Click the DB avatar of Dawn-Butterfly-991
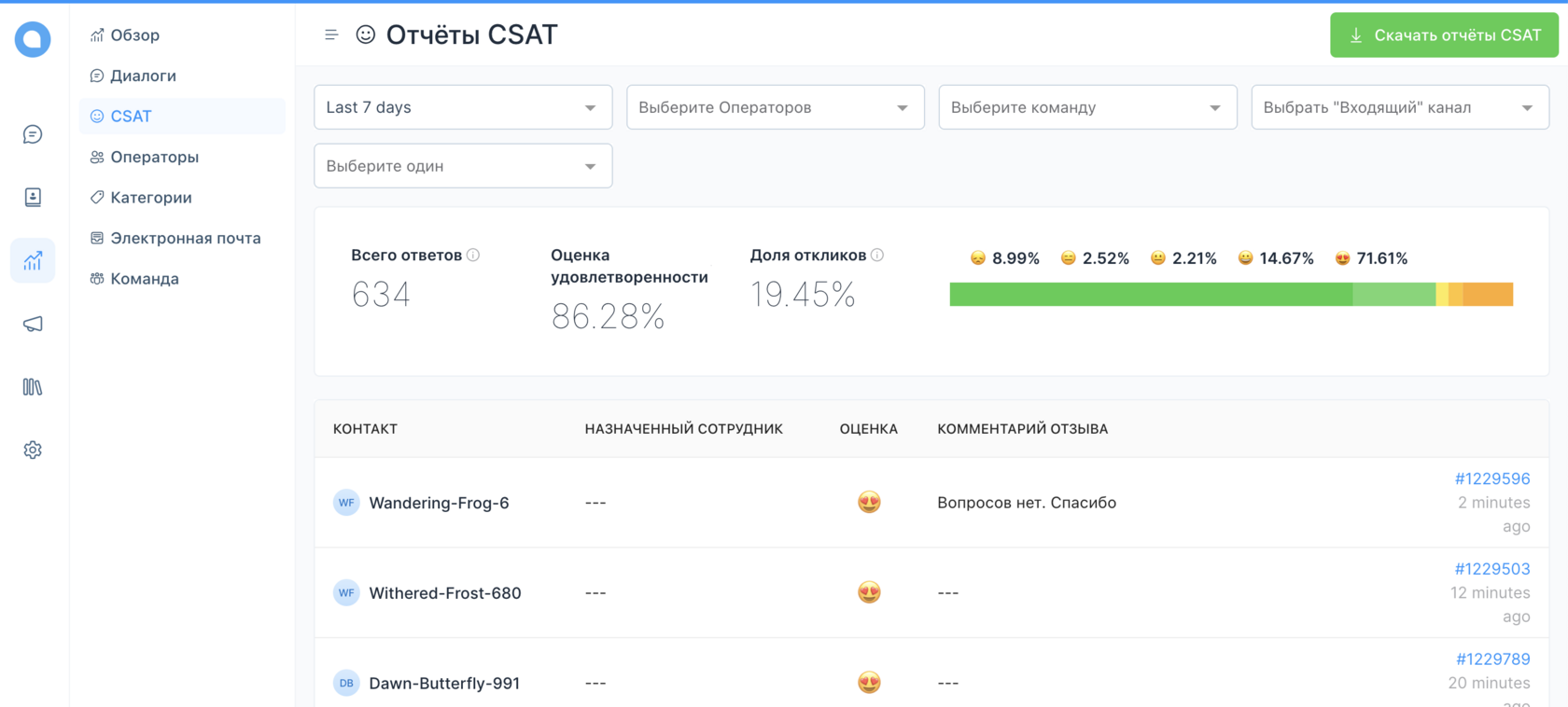Screen dimensions: 1568x707 pyautogui.click(x=346, y=683)
